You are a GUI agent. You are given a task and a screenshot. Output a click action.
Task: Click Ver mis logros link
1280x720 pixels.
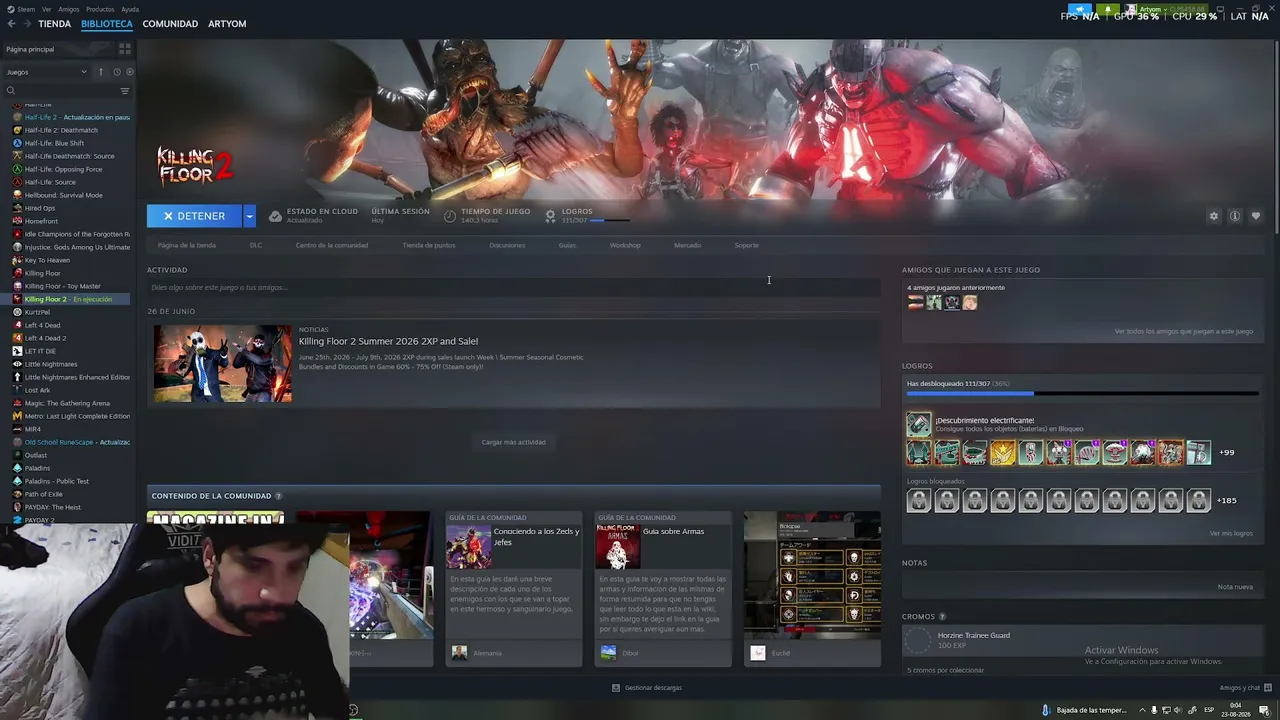coord(1231,533)
